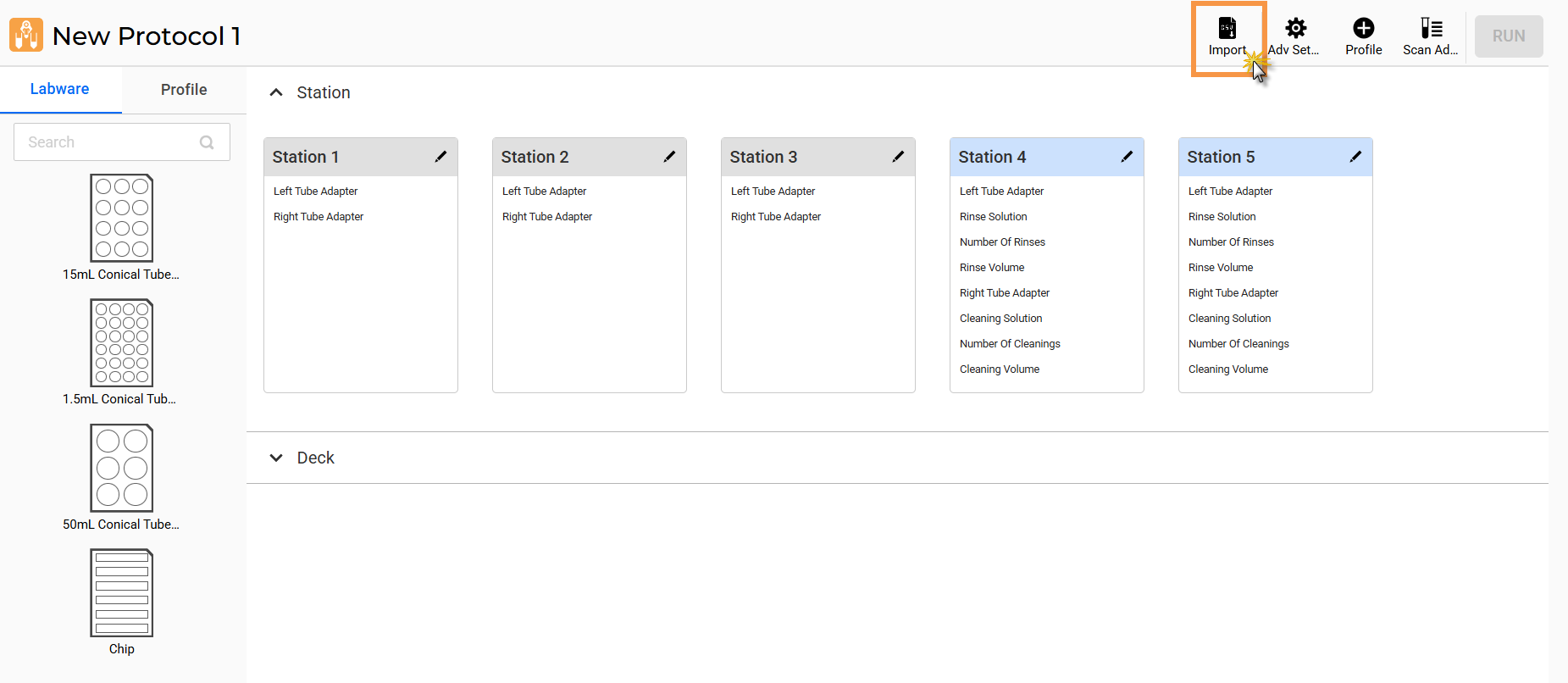Click the Station 5 edit pencil
Viewport: 1568px width, 683px height.
(x=1355, y=157)
